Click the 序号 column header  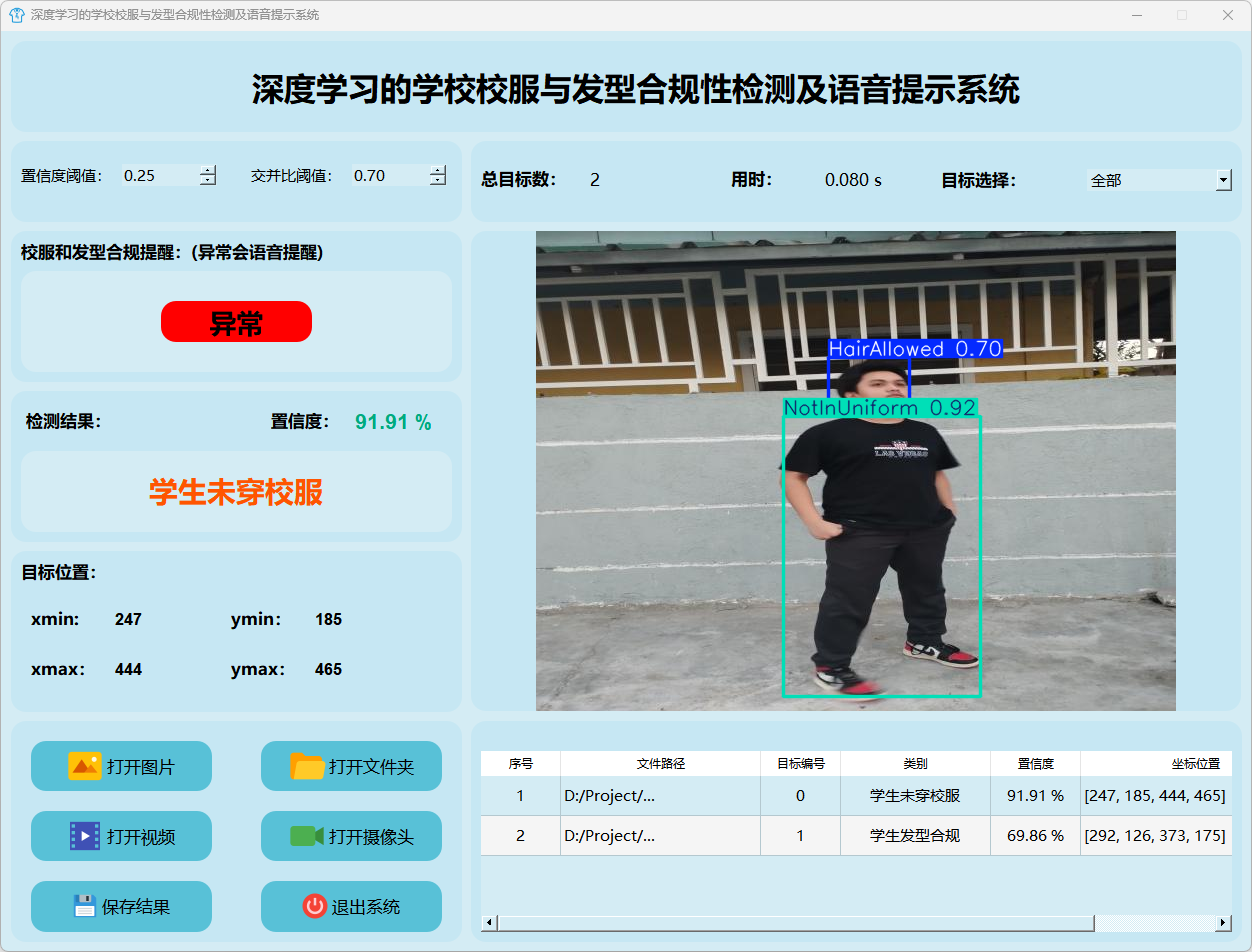pos(520,763)
